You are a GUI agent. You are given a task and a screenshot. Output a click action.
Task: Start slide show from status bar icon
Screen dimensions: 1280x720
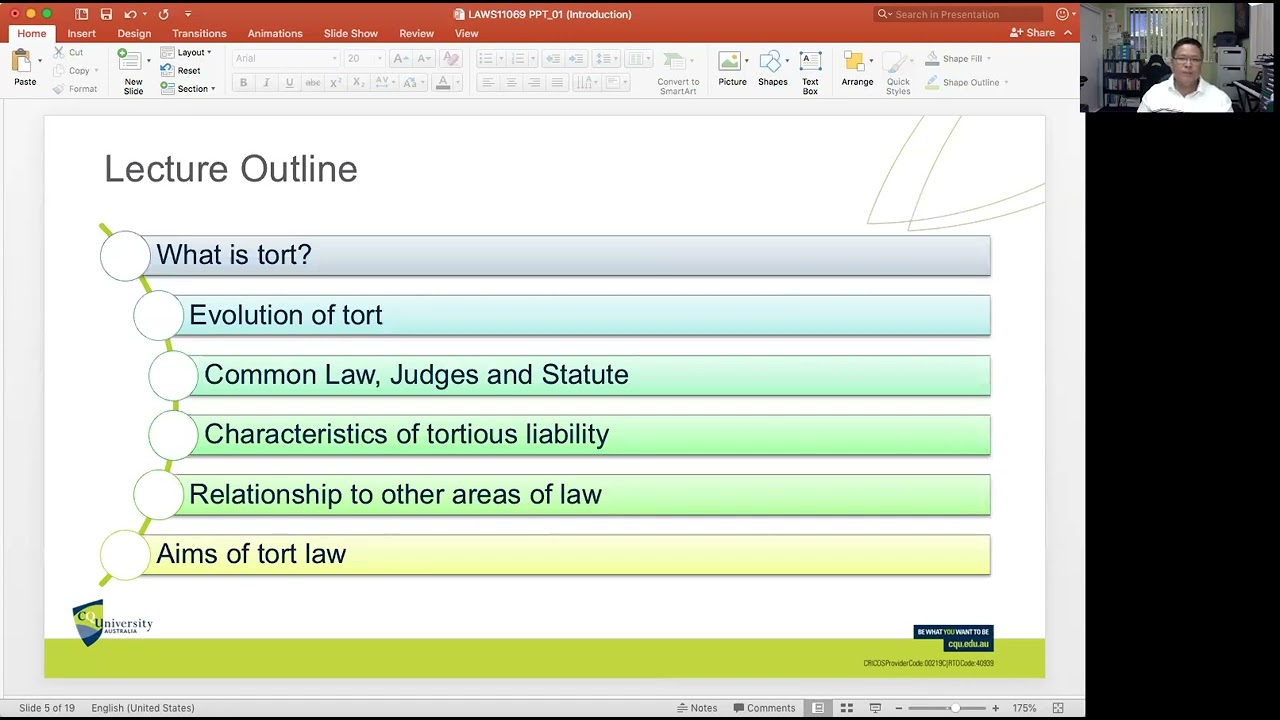coord(875,708)
